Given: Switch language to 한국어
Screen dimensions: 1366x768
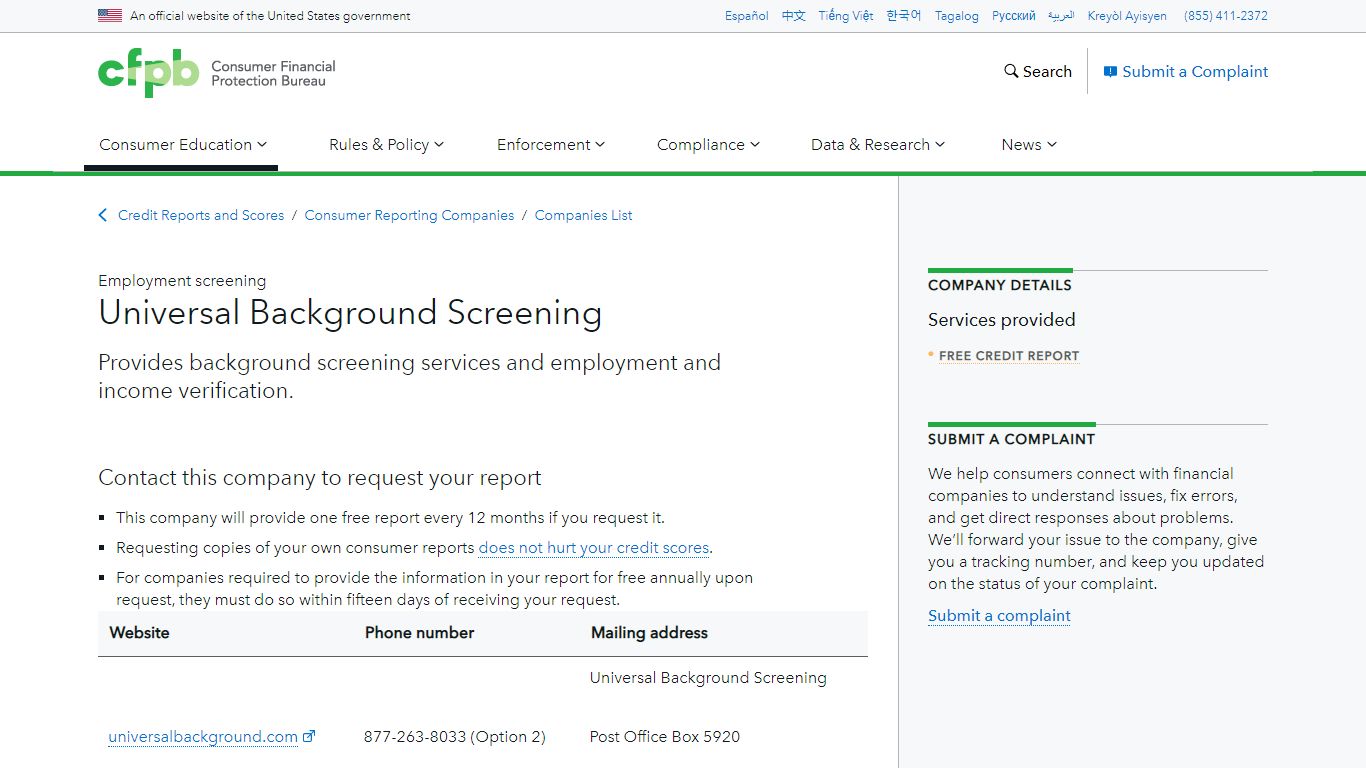Looking at the screenshot, I should click(x=904, y=16).
